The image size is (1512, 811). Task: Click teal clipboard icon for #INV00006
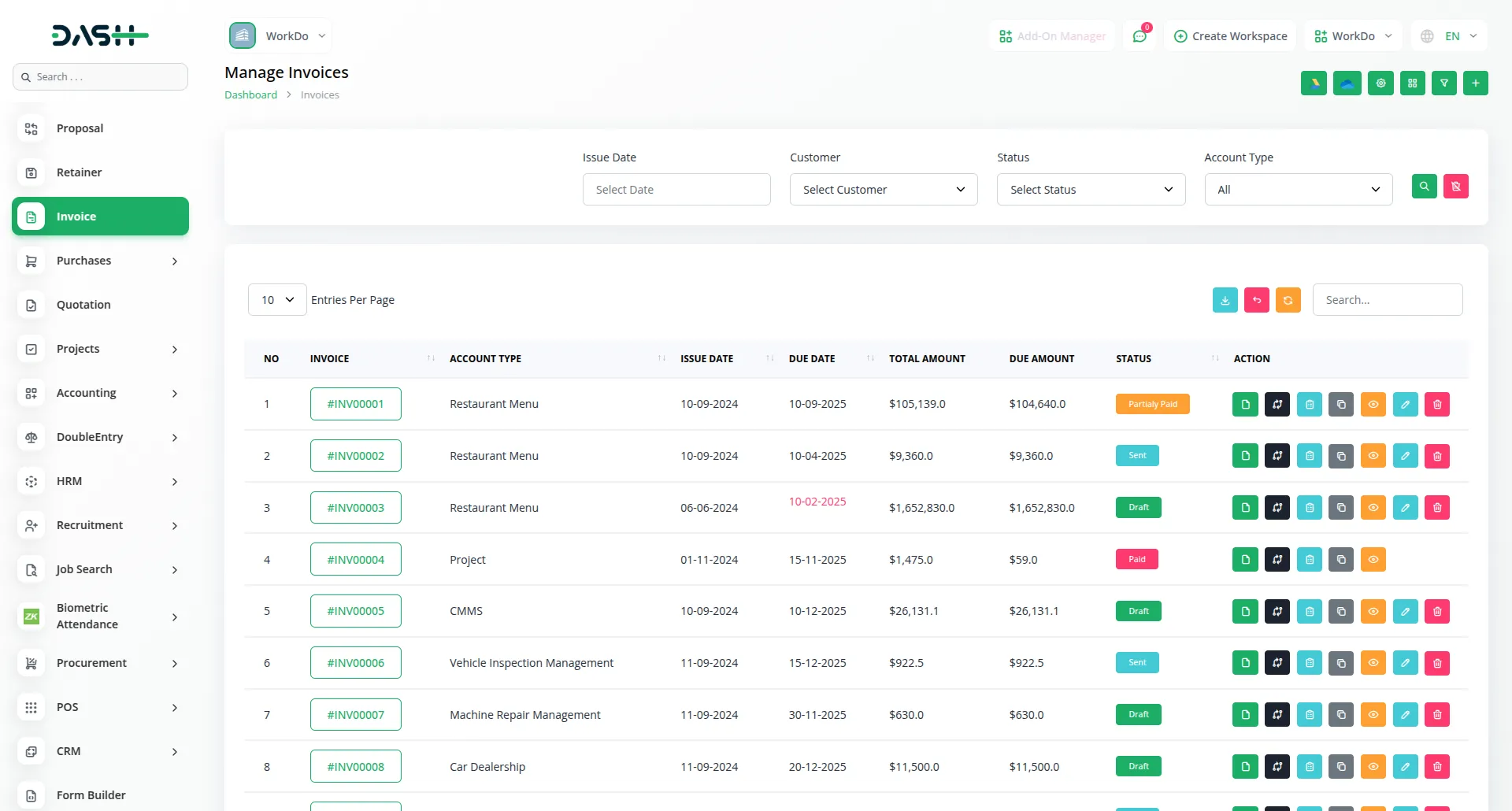tap(1310, 663)
